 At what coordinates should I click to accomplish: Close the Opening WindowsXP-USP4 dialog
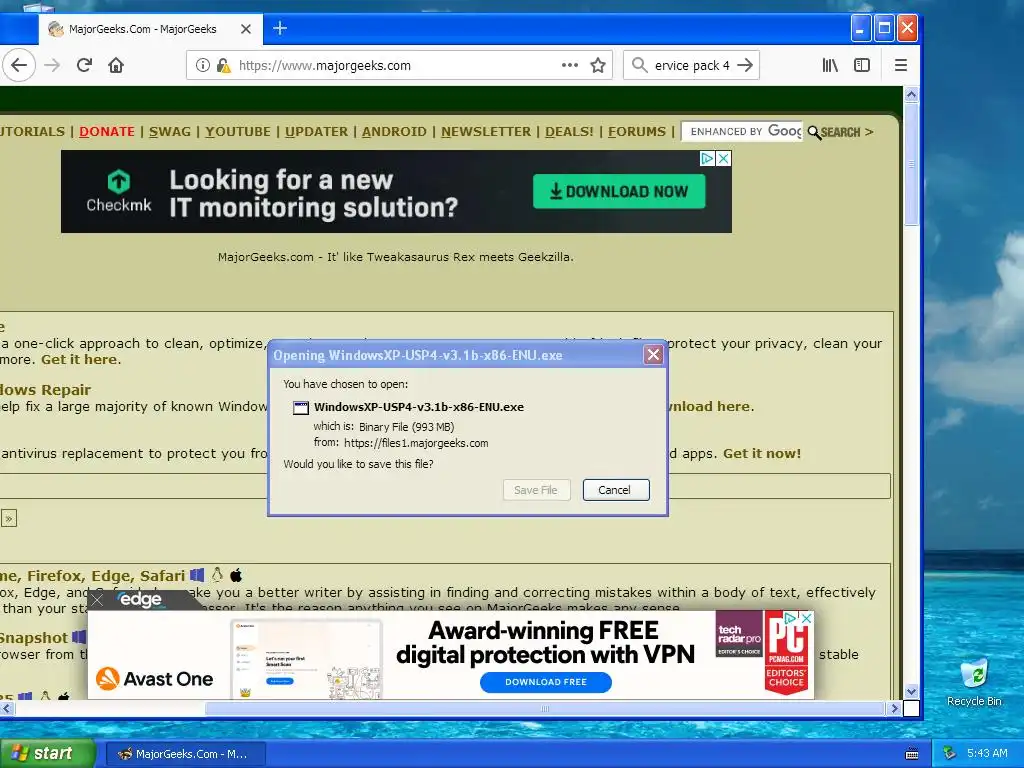[653, 355]
